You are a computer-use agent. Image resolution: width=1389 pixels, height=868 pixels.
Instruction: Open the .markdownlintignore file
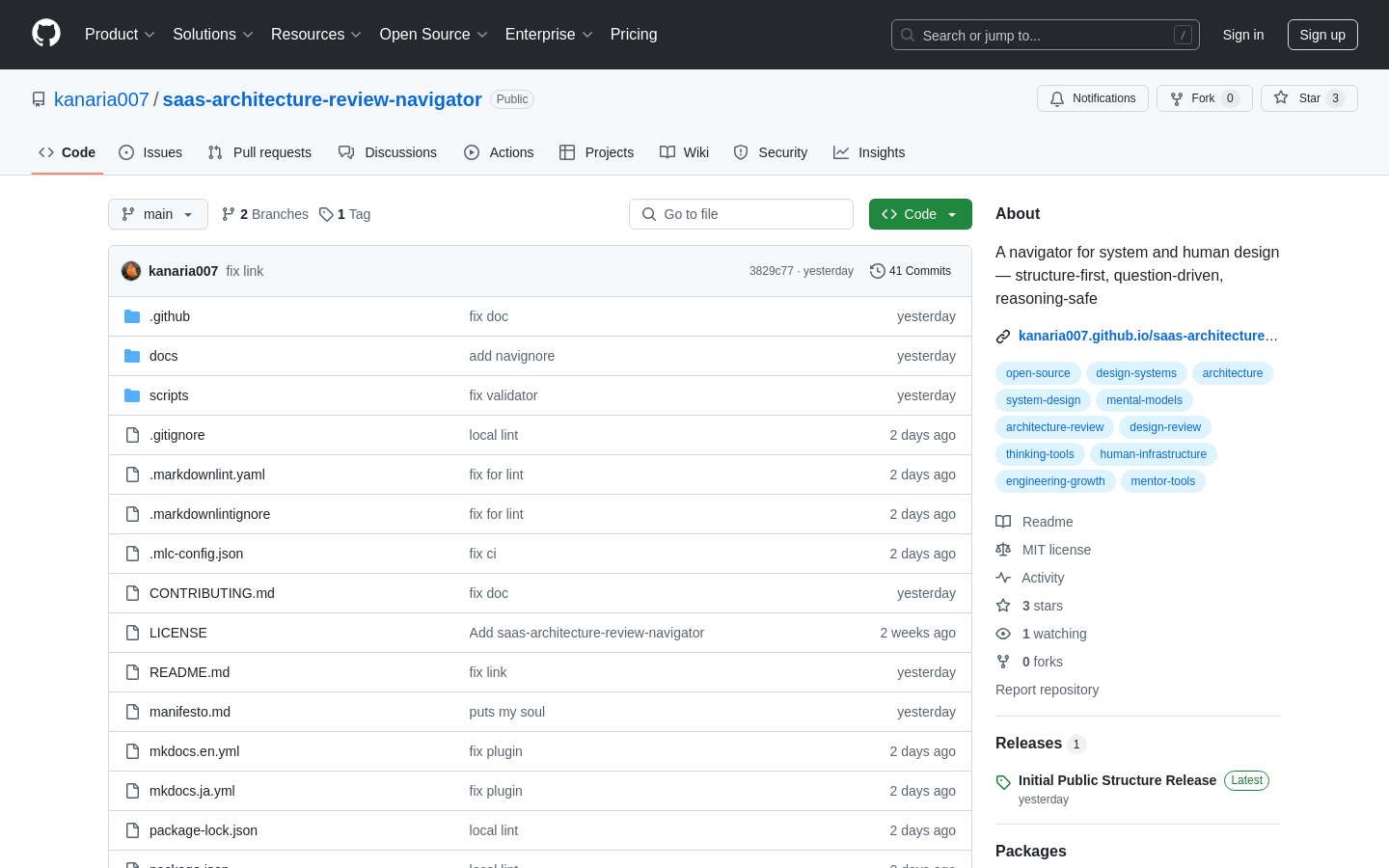point(210,514)
